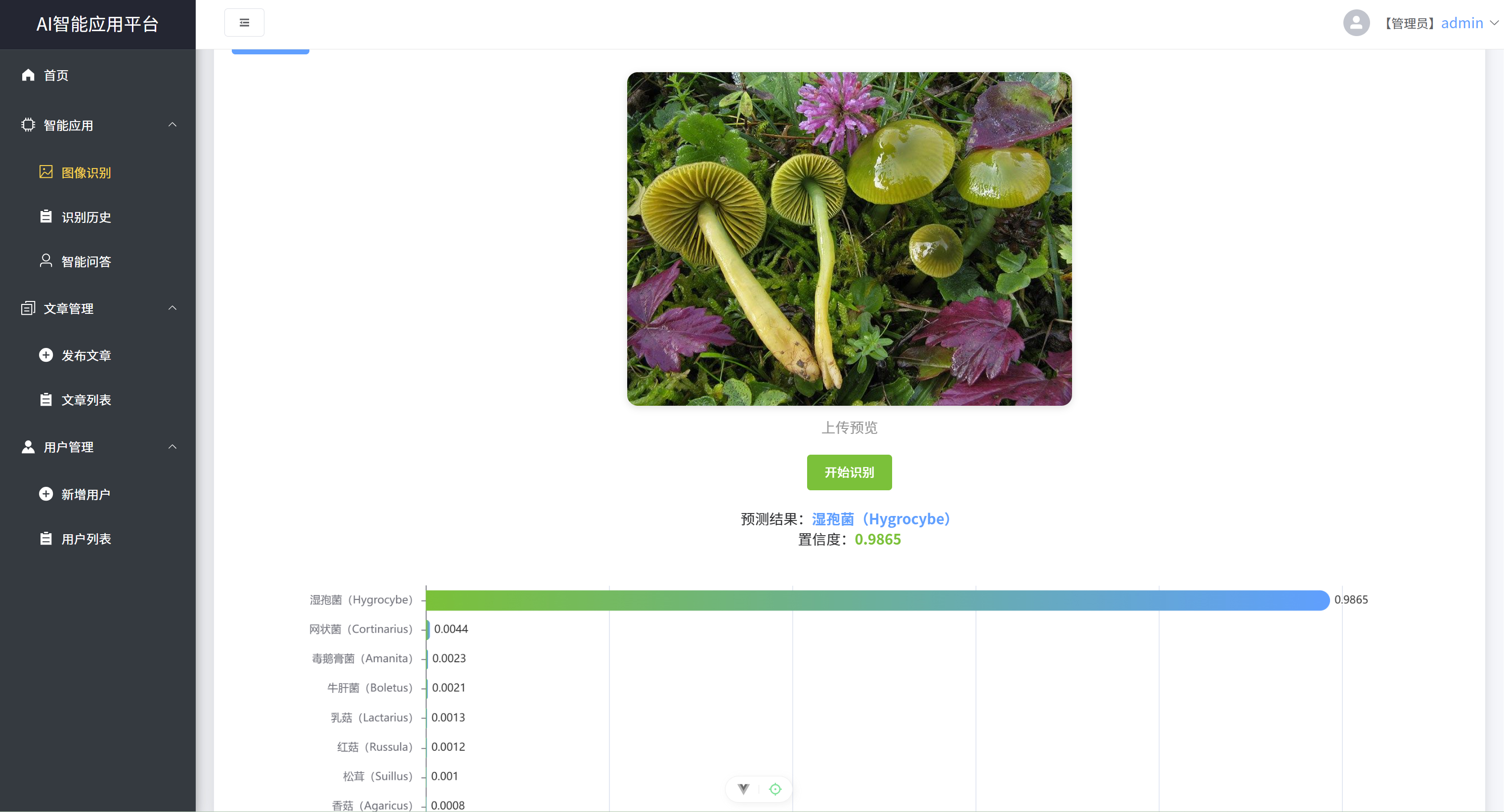Image resolution: width=1504 pixels, height=812 pixels.
Task: Collapse the 文章管理 menu chevron
Action: click(x=172, y=308)
